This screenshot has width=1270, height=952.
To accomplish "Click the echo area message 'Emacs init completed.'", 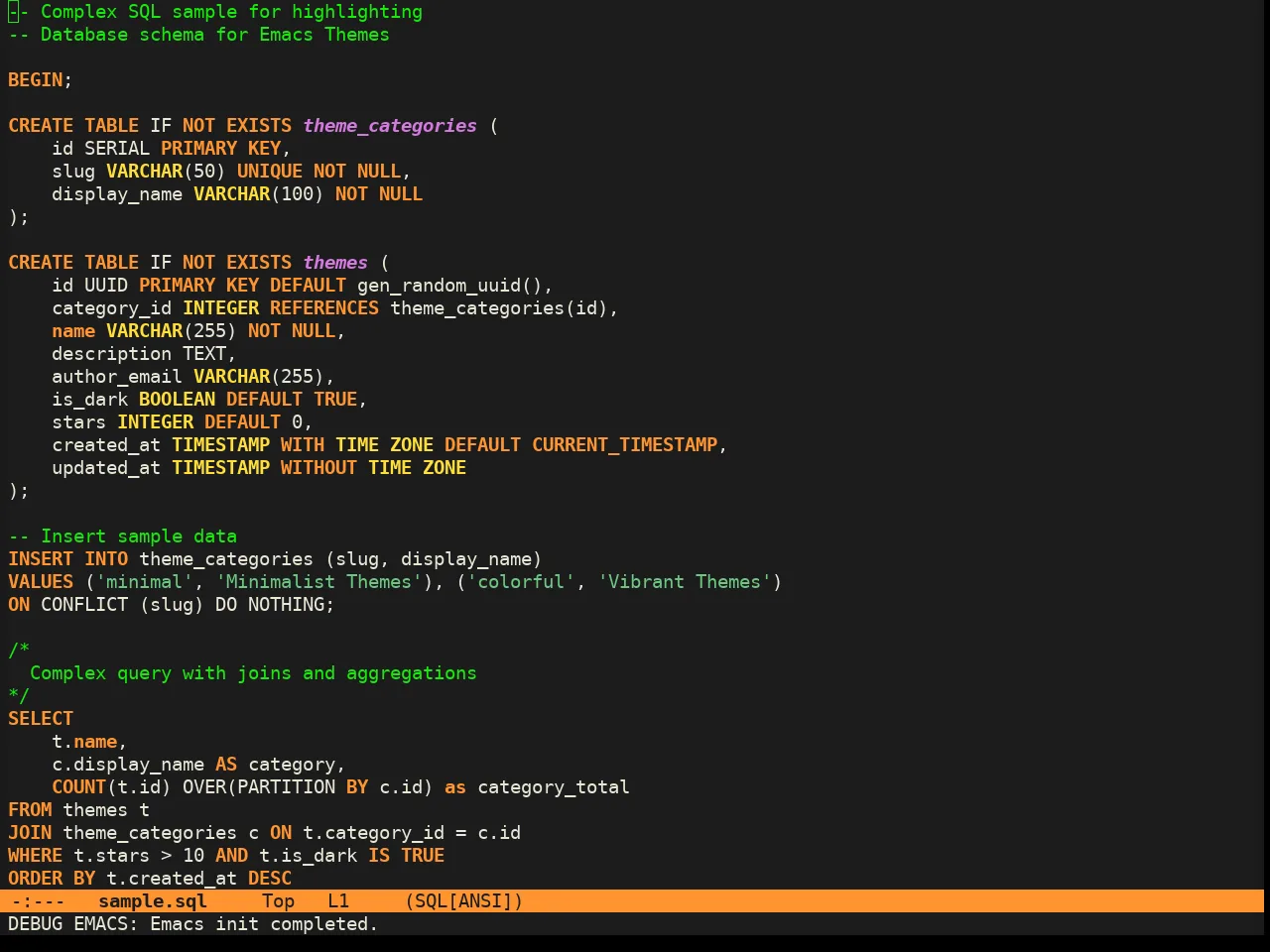I will point(264,924).
